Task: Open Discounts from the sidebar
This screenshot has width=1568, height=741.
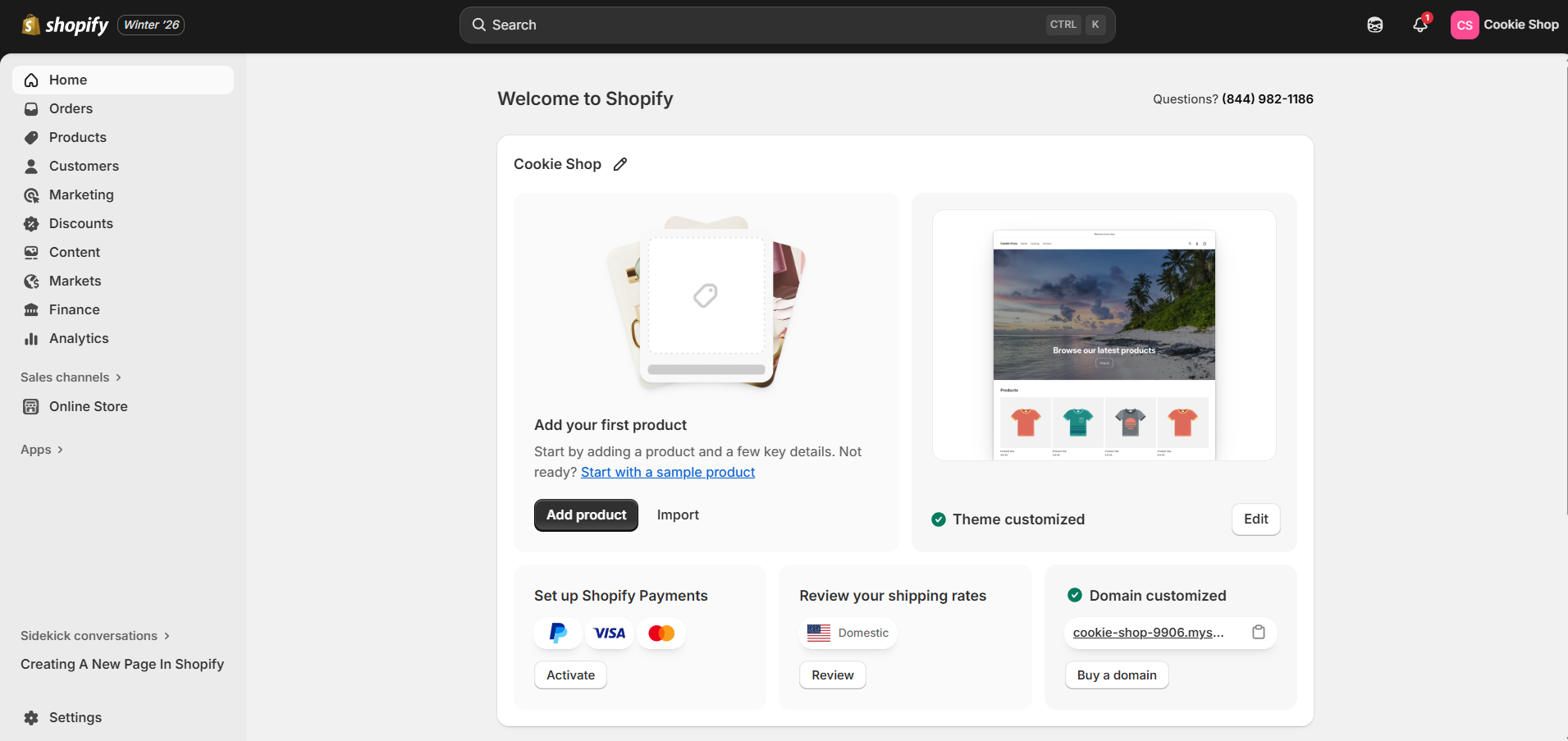Action: pyautogui.click(x=81, y=223)
